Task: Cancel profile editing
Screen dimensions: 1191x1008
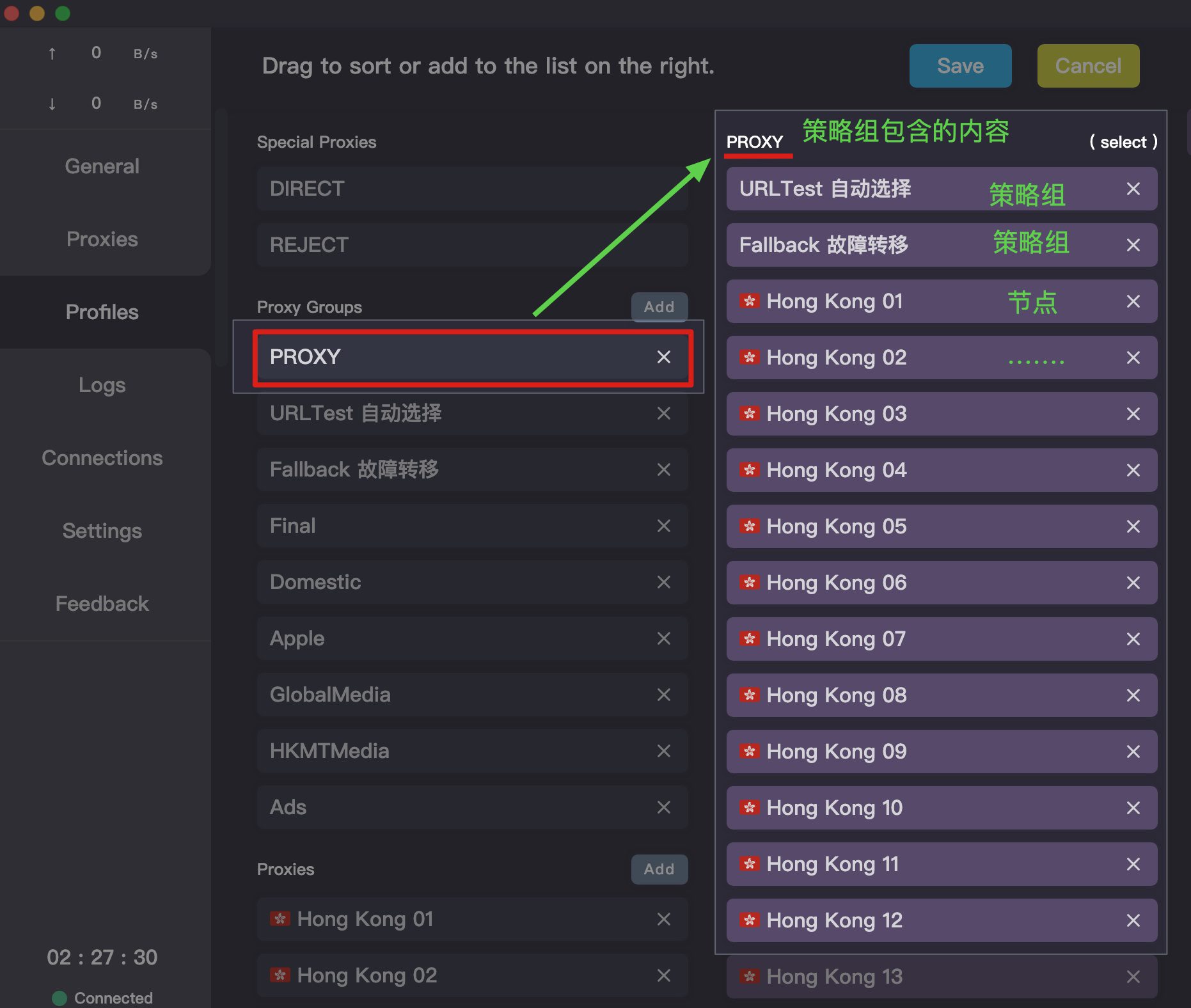Action: coord(1088,66)
